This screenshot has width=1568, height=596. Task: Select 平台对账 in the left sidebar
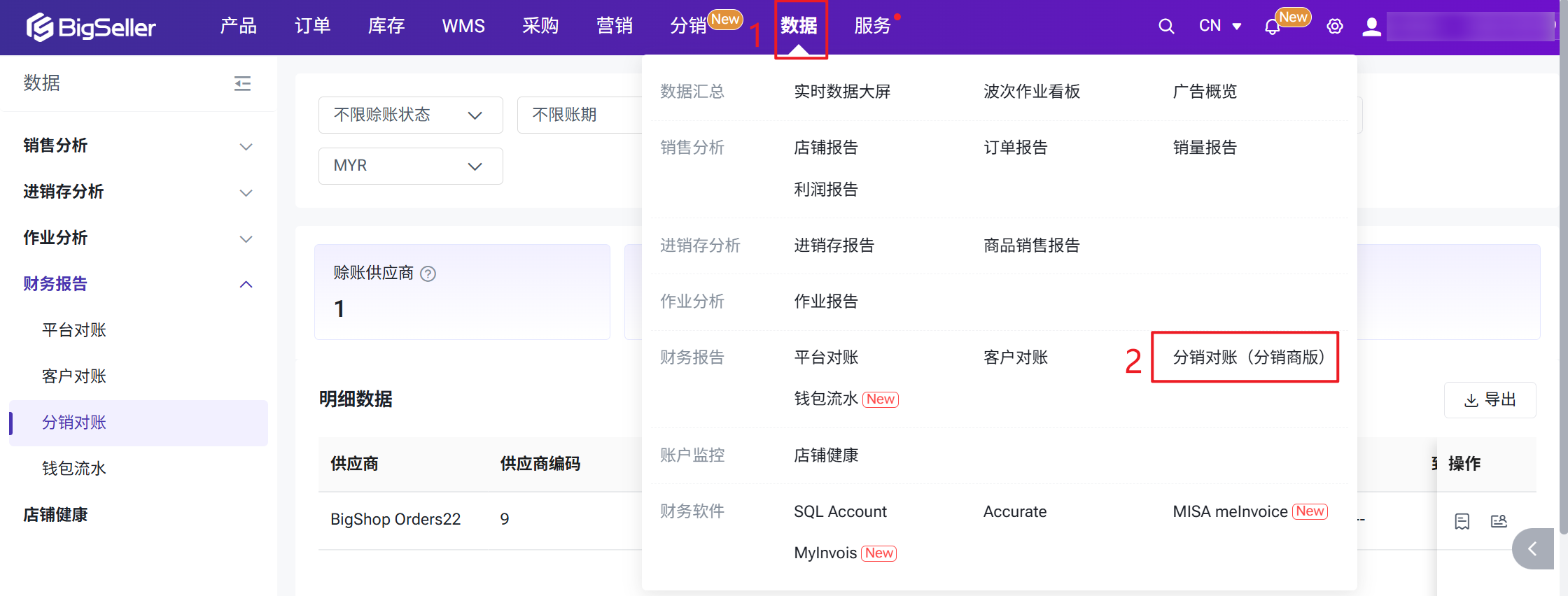coord(74,330)
